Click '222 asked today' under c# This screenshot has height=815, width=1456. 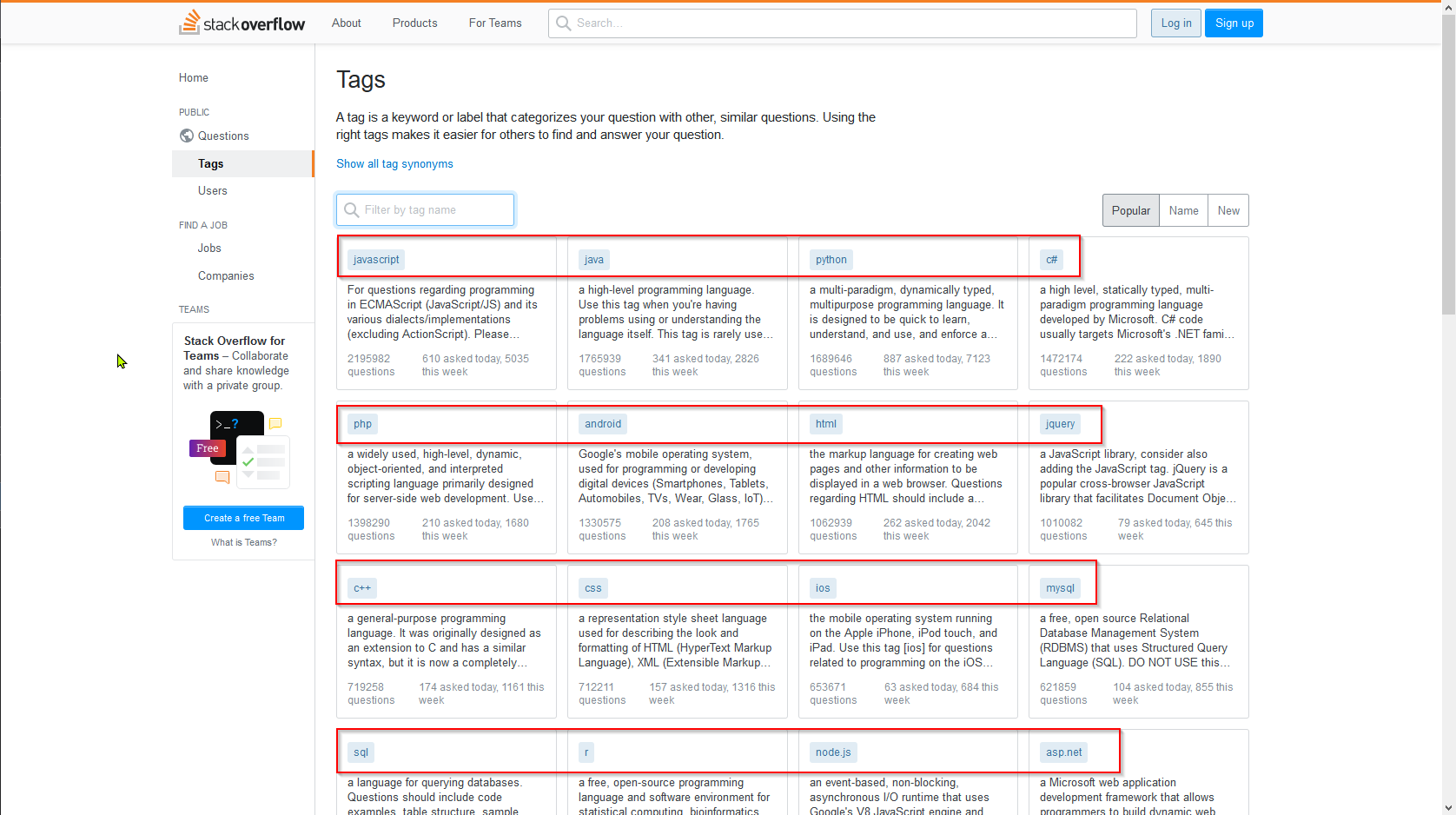[x=1154, y=359]
